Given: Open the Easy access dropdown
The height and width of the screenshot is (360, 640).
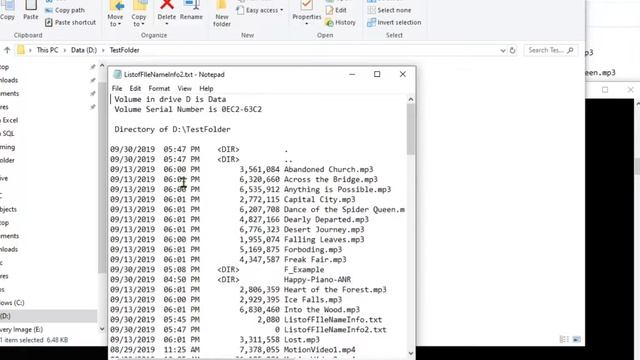Looking at the screenshot, I should [x=260, y=10].
